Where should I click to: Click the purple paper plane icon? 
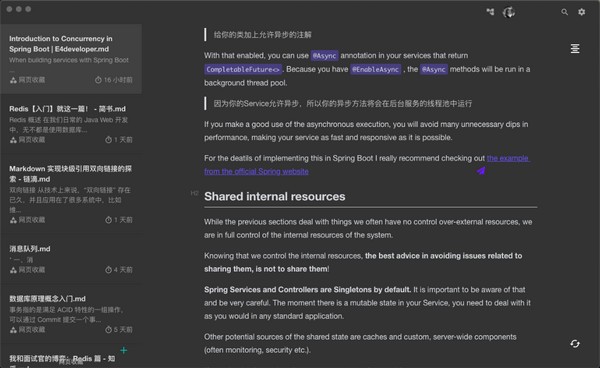coord(481,171)
